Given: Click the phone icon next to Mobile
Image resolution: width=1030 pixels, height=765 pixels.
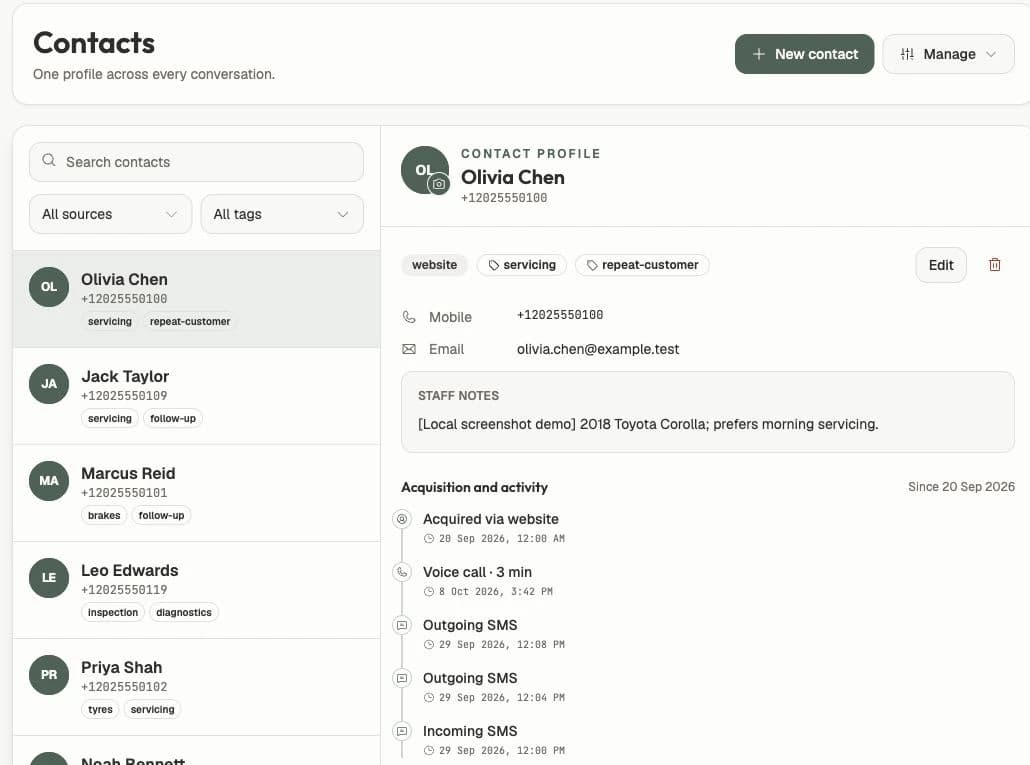Looking at the screenshot, I should coord(409,317).
